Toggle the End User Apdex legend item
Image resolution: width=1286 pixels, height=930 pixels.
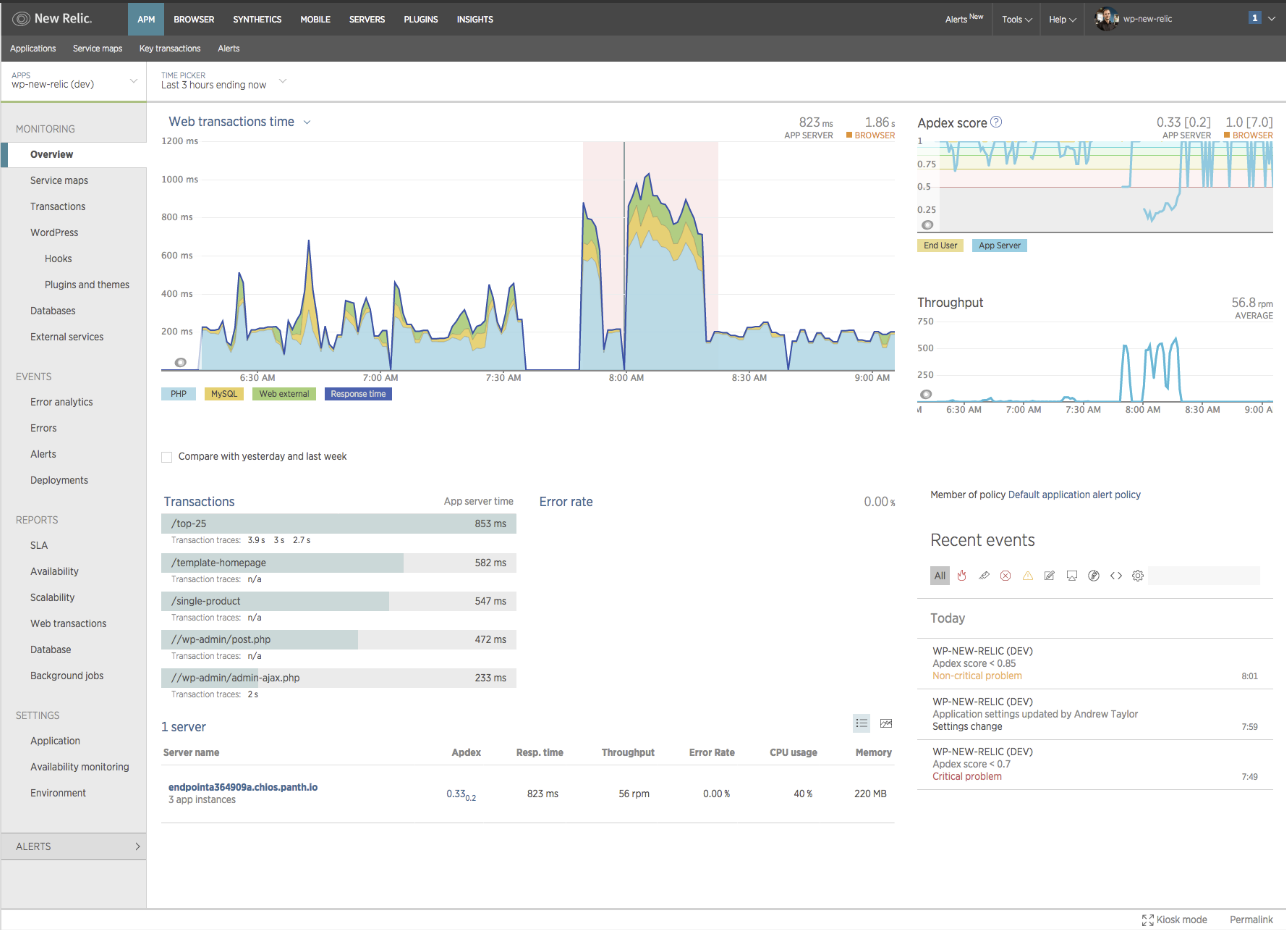click(x=940, y=245)
